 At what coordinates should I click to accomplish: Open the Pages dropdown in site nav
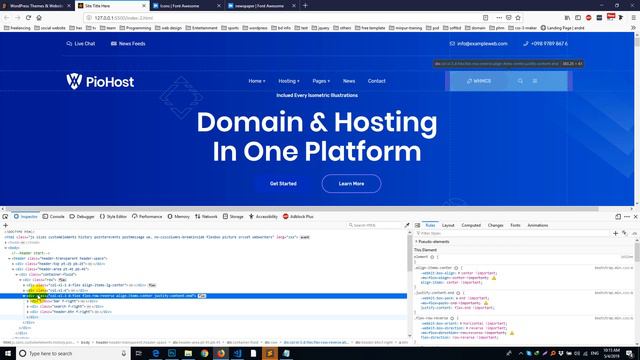(321, 81)
